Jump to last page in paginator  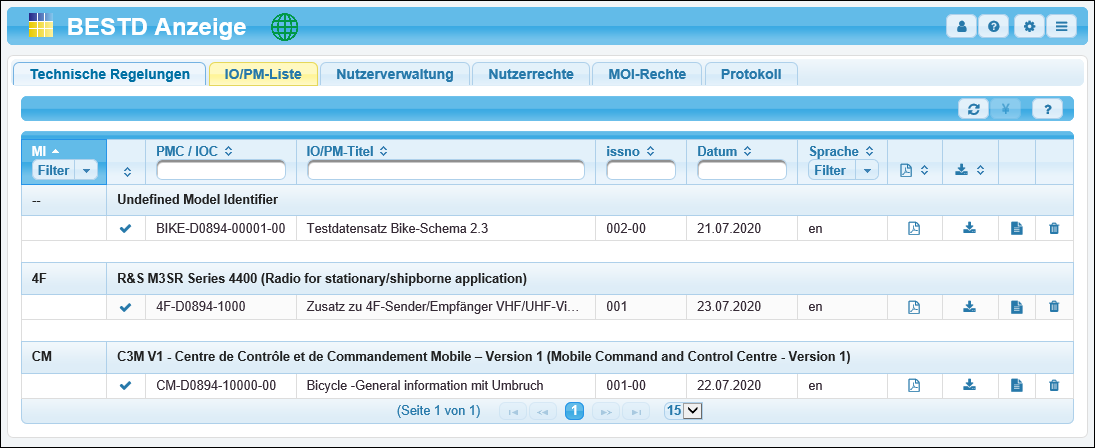(x=635, y=411)
